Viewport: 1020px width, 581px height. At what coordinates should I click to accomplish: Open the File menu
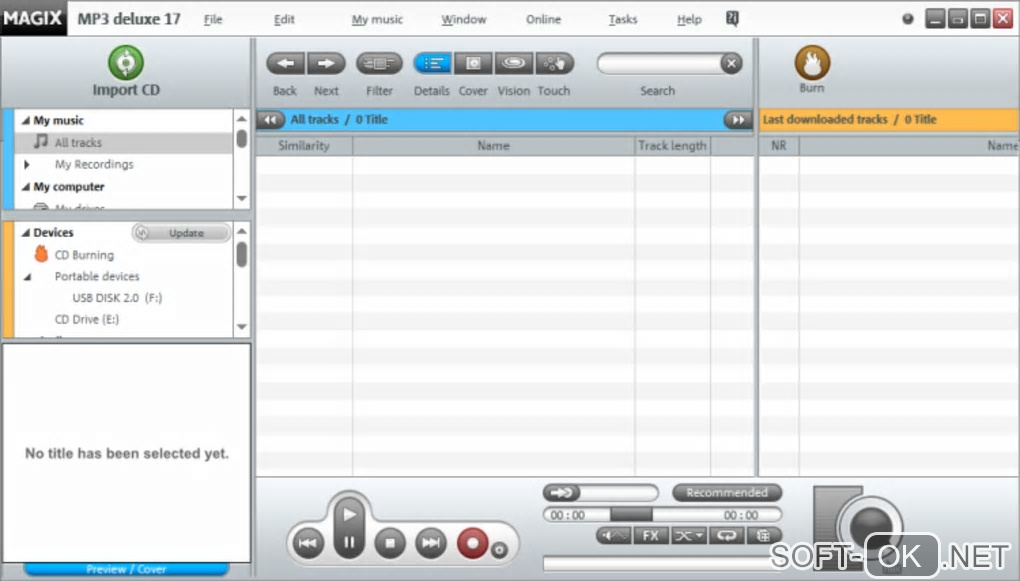coord(213,20)
